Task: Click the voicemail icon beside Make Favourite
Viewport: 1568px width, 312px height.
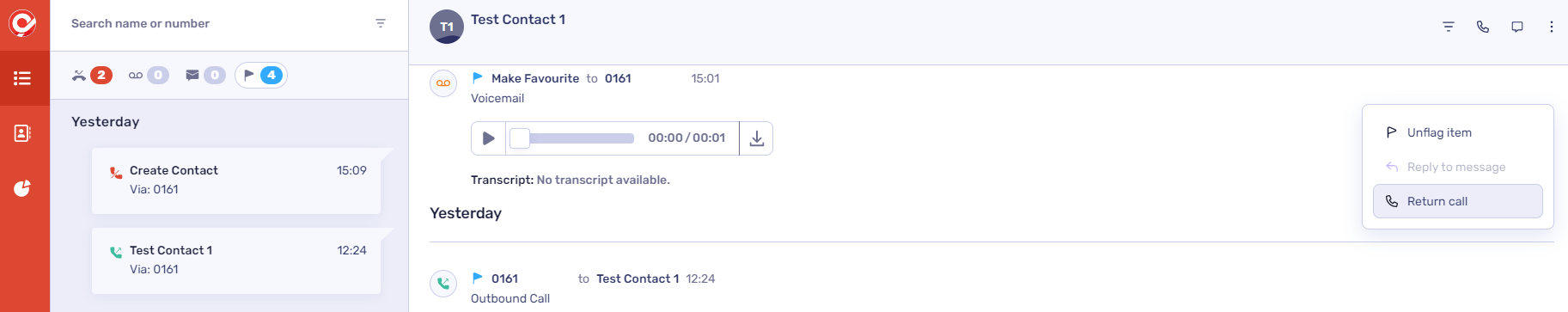Action: [x=443, y=83]
